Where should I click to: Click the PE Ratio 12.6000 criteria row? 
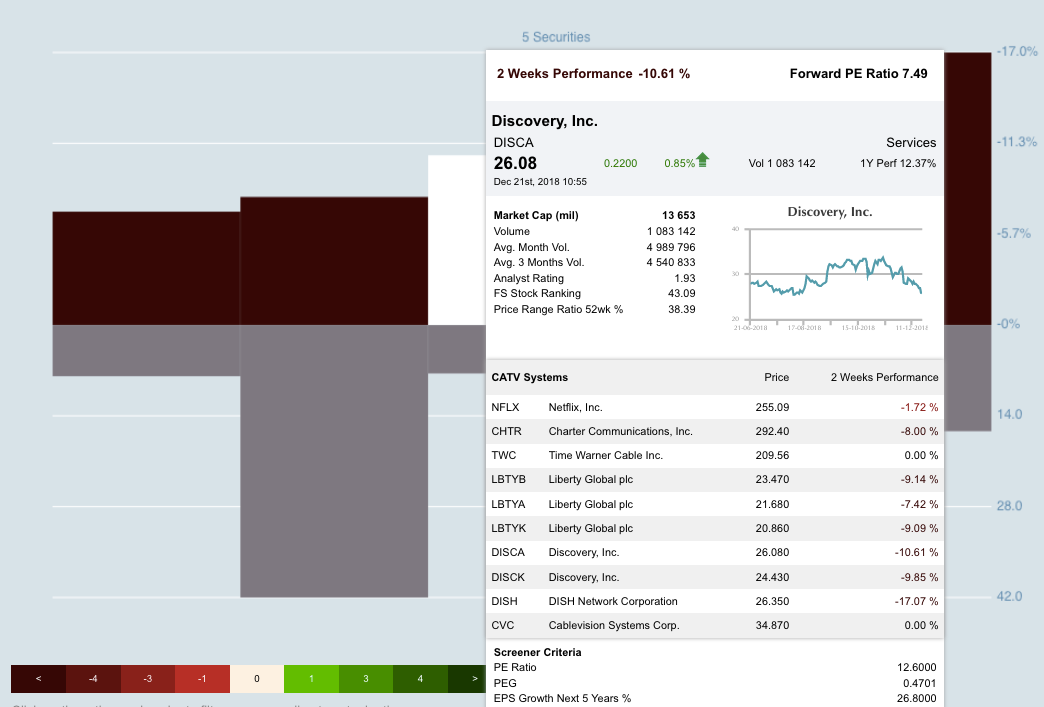(x=714, y=668)
